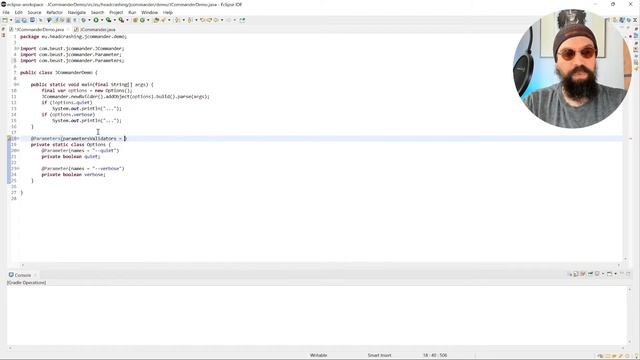
Task: Open the External Tools dropdown arrow
Action: point(127,20)
